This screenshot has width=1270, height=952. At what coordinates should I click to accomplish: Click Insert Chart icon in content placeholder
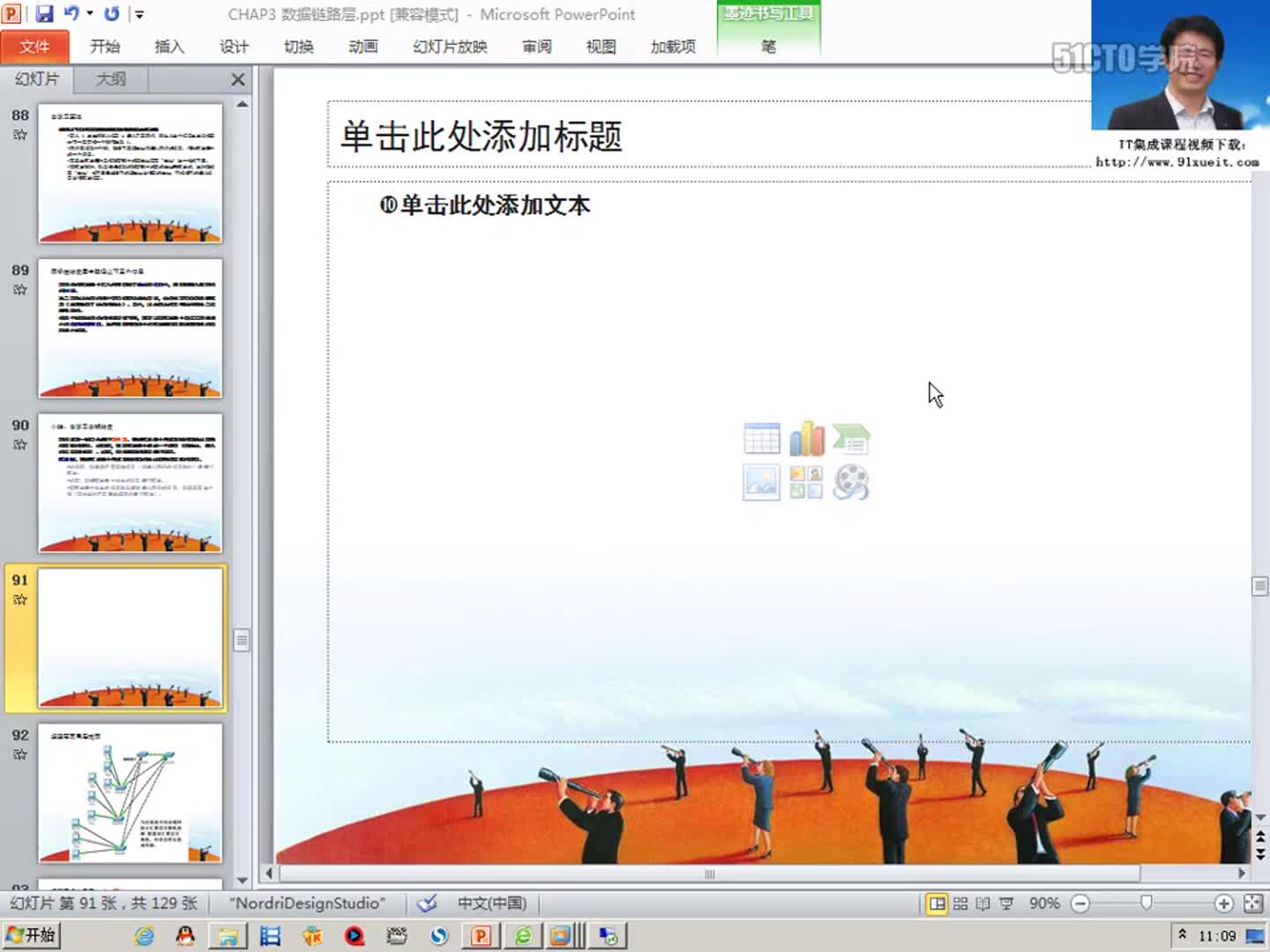click(807, 439)
